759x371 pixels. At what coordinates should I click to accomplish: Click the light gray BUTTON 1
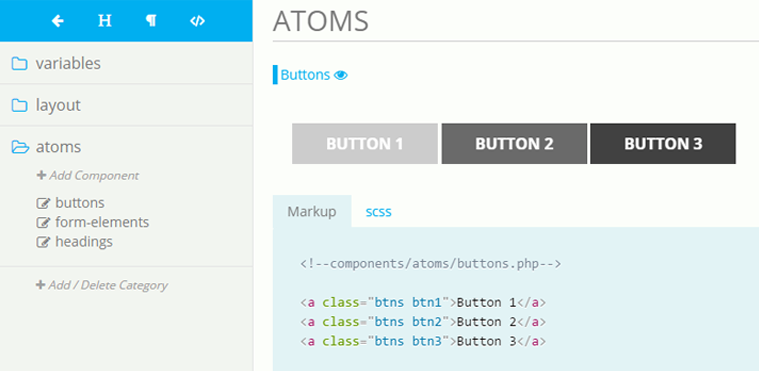click(365, 143)
